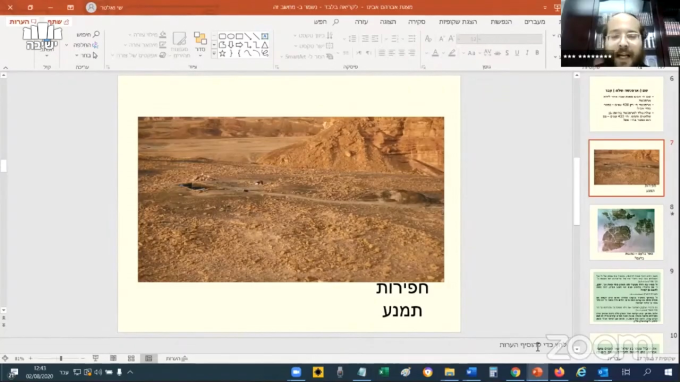This screenshot has width=680, height=382.
Task: Open Shape Outline options
Action: click(145, 45)
